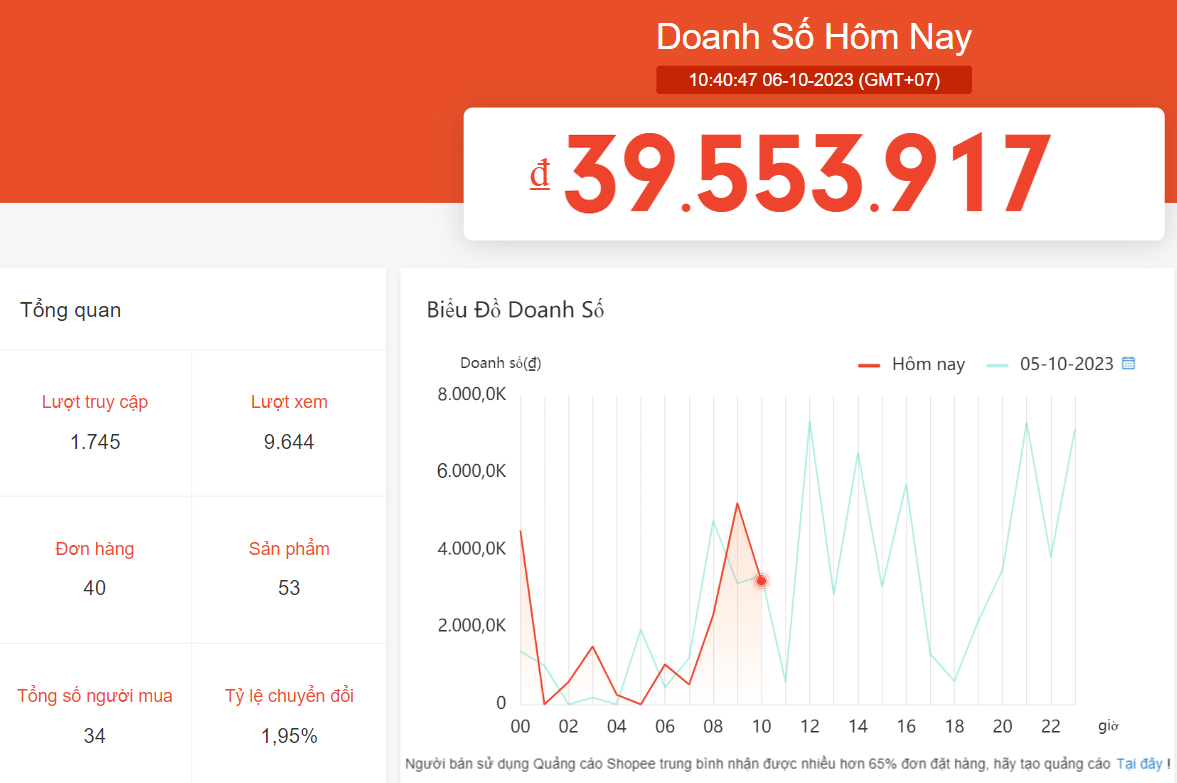Click the 2.000,0K y-axis label
The width and height of the screenshot is (1177, 783).
[471, 625]
